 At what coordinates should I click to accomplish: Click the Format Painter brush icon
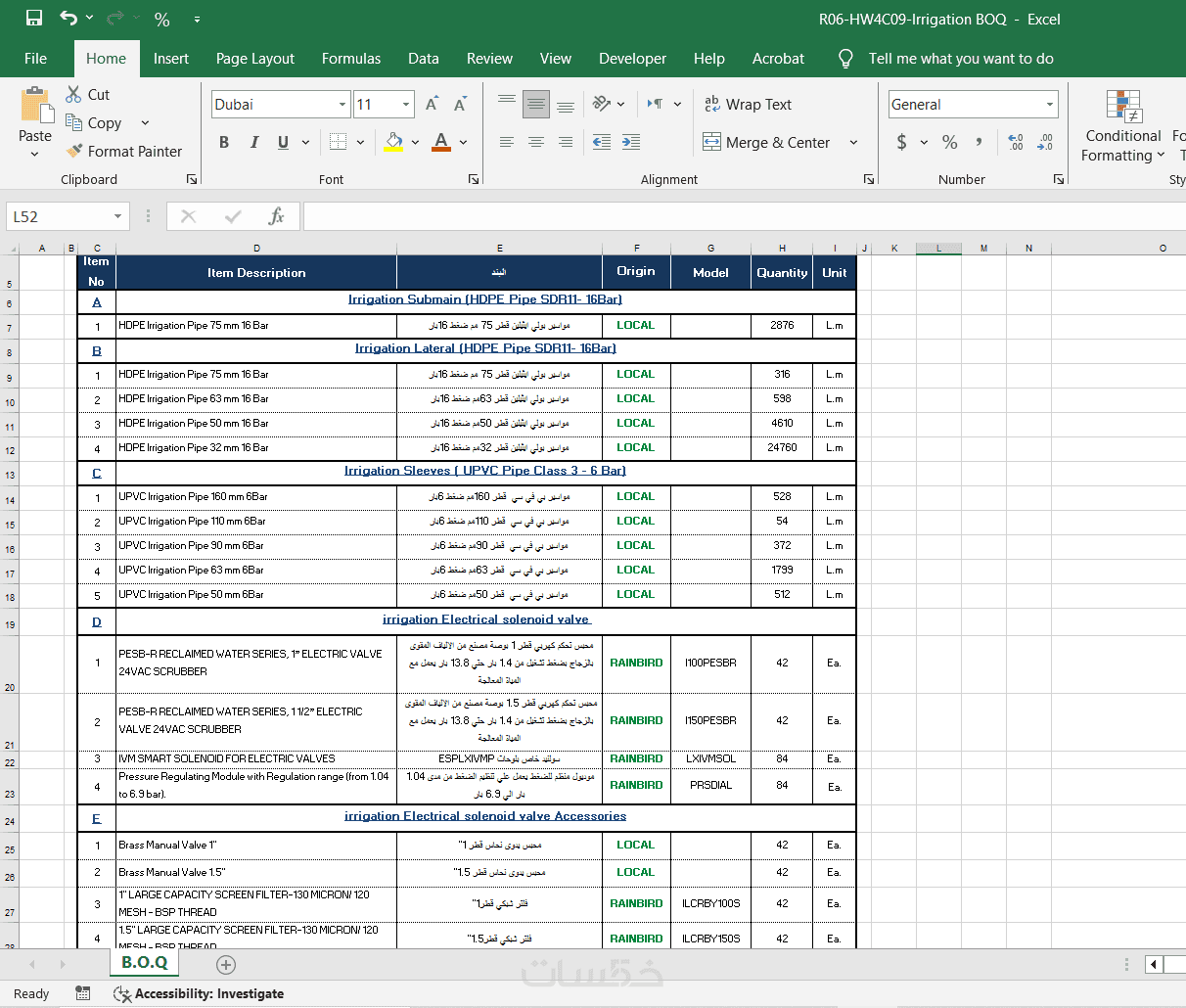74,152
